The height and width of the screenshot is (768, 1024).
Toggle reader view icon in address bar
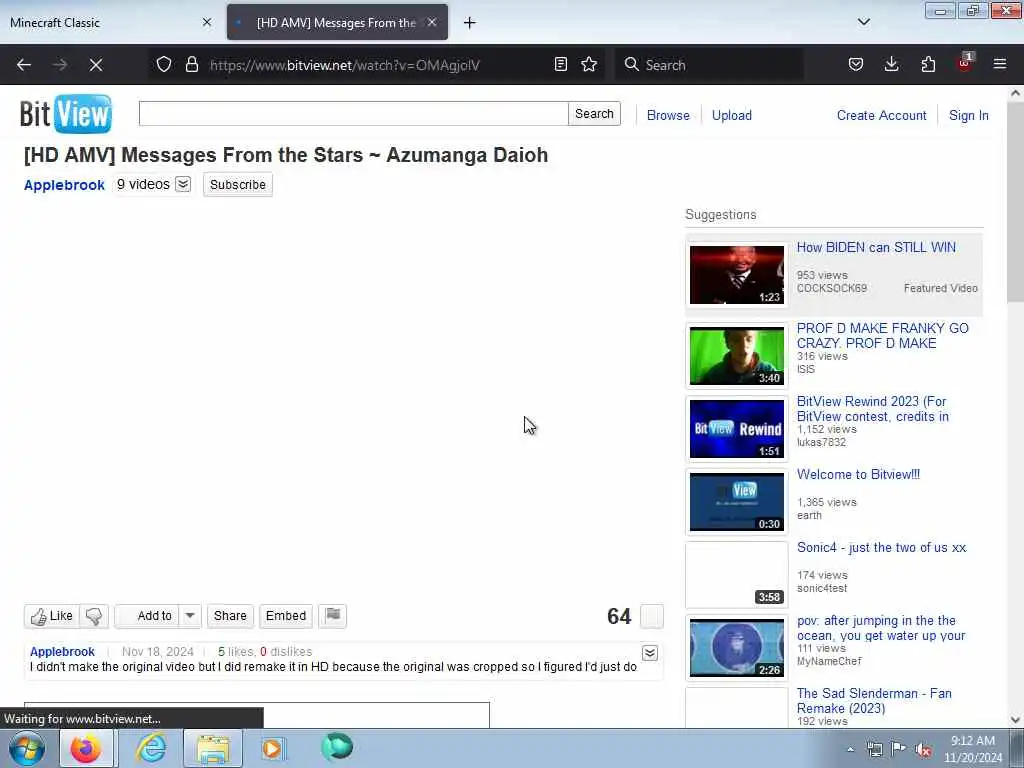560,64
